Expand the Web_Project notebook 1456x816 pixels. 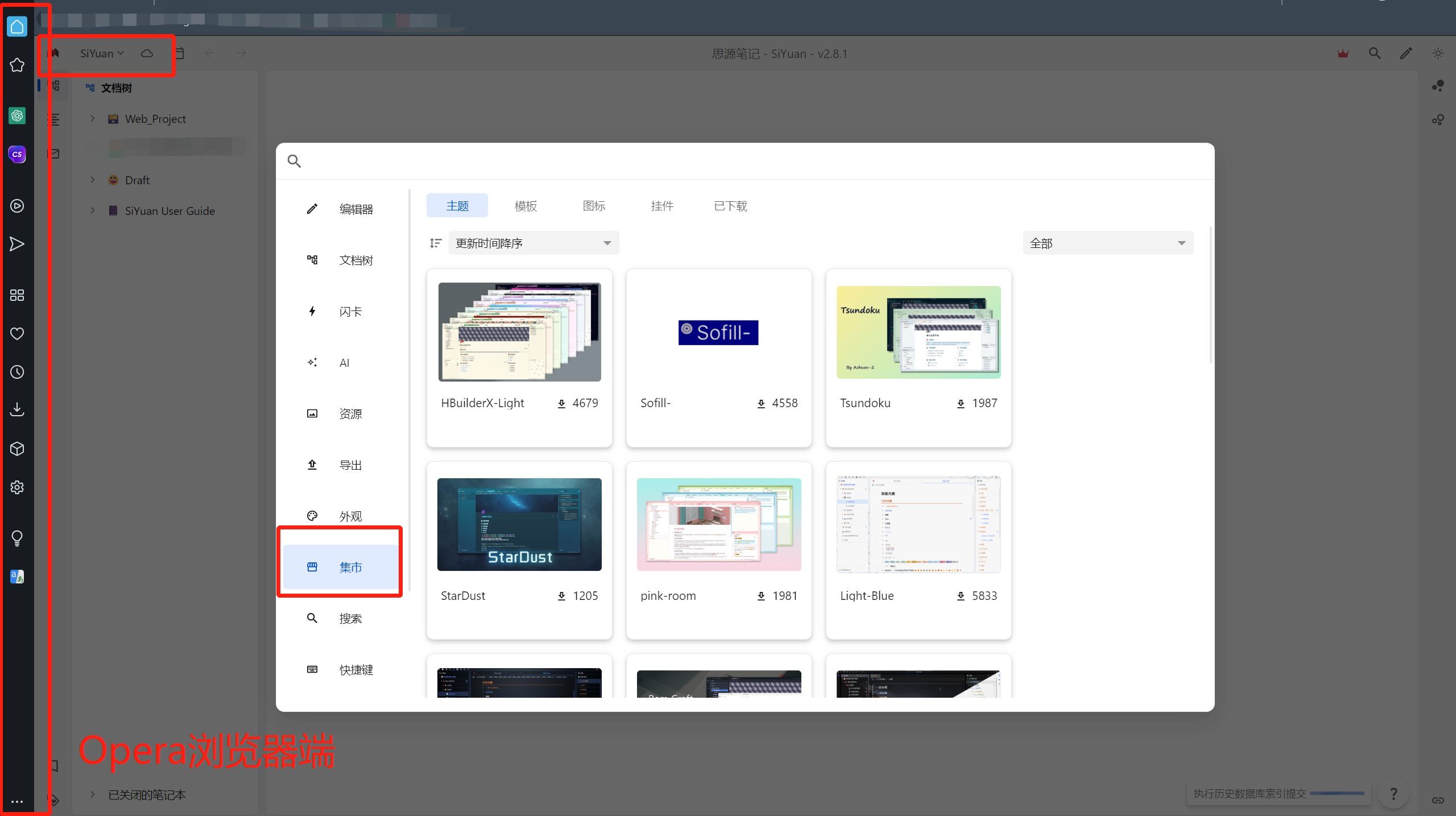point(93,119)
